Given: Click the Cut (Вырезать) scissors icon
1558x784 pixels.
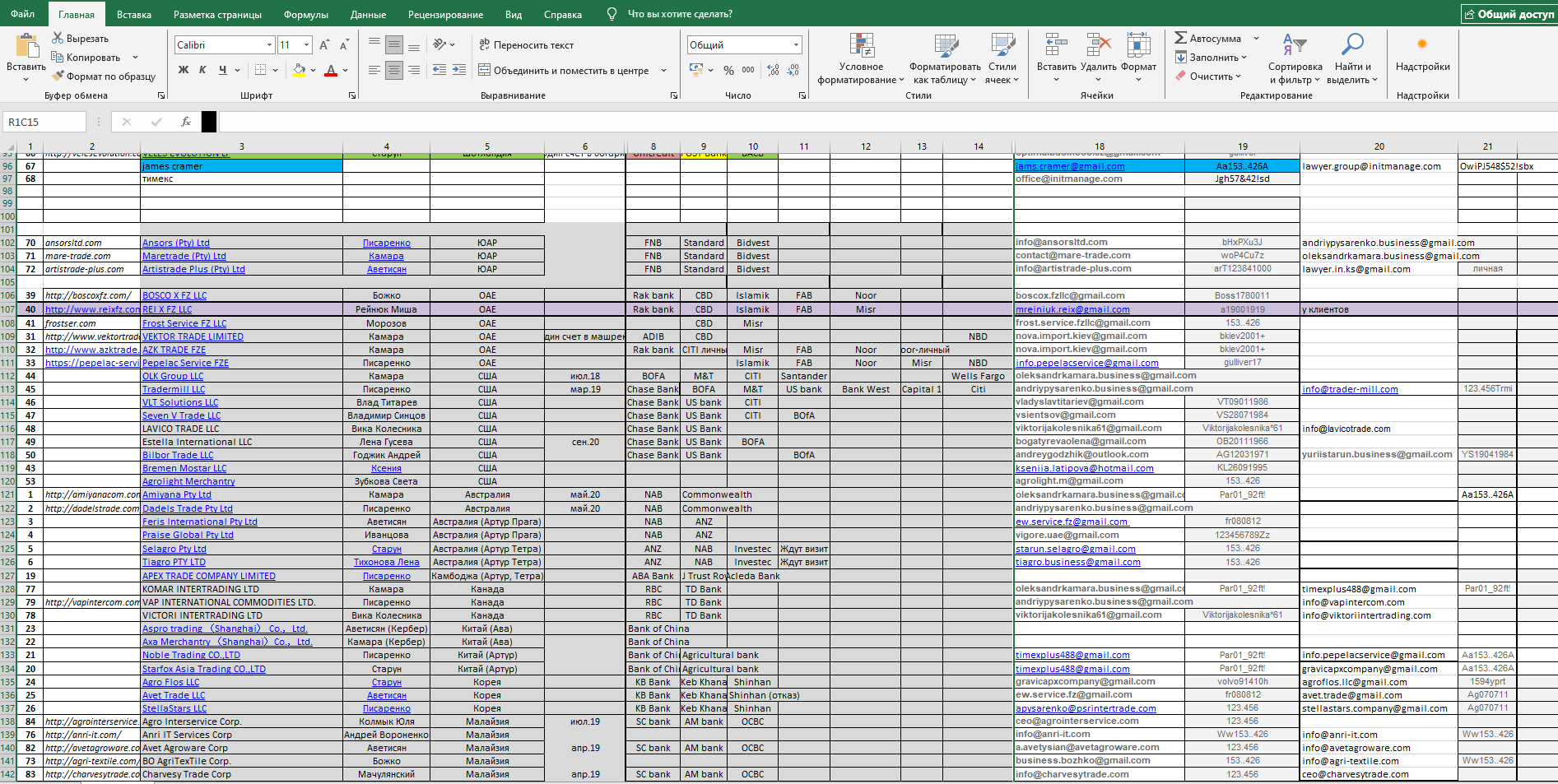Looking at the screenshot, I should coord(58,38).
